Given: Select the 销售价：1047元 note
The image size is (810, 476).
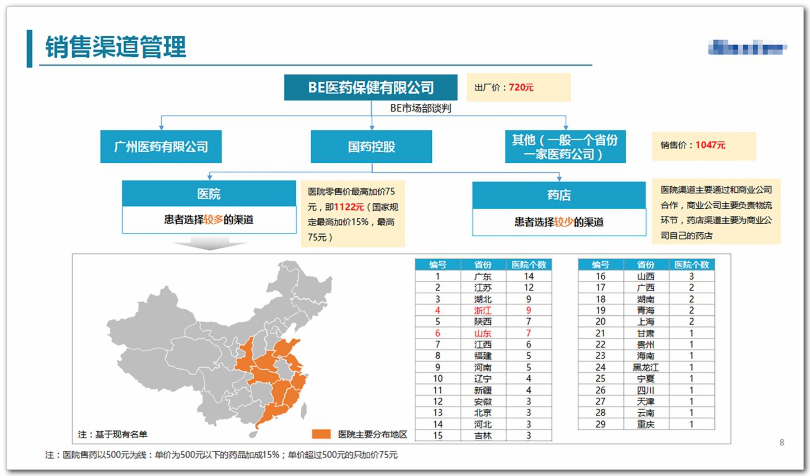Looking at the screenshot, I should coord(704,145).
